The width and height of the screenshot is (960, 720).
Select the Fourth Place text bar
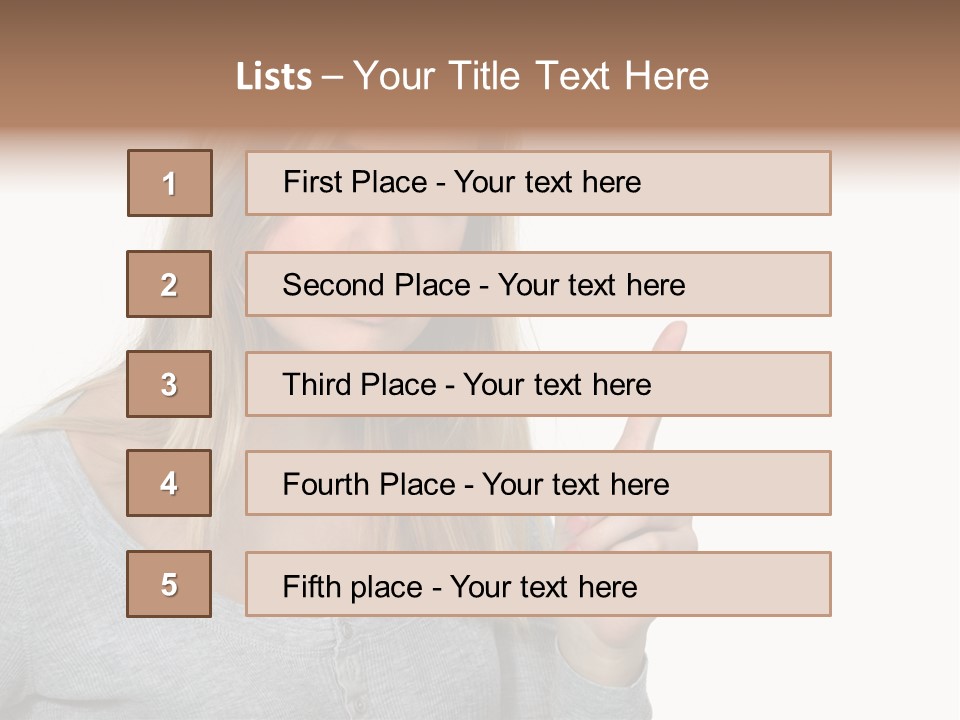tap(538, 483)
